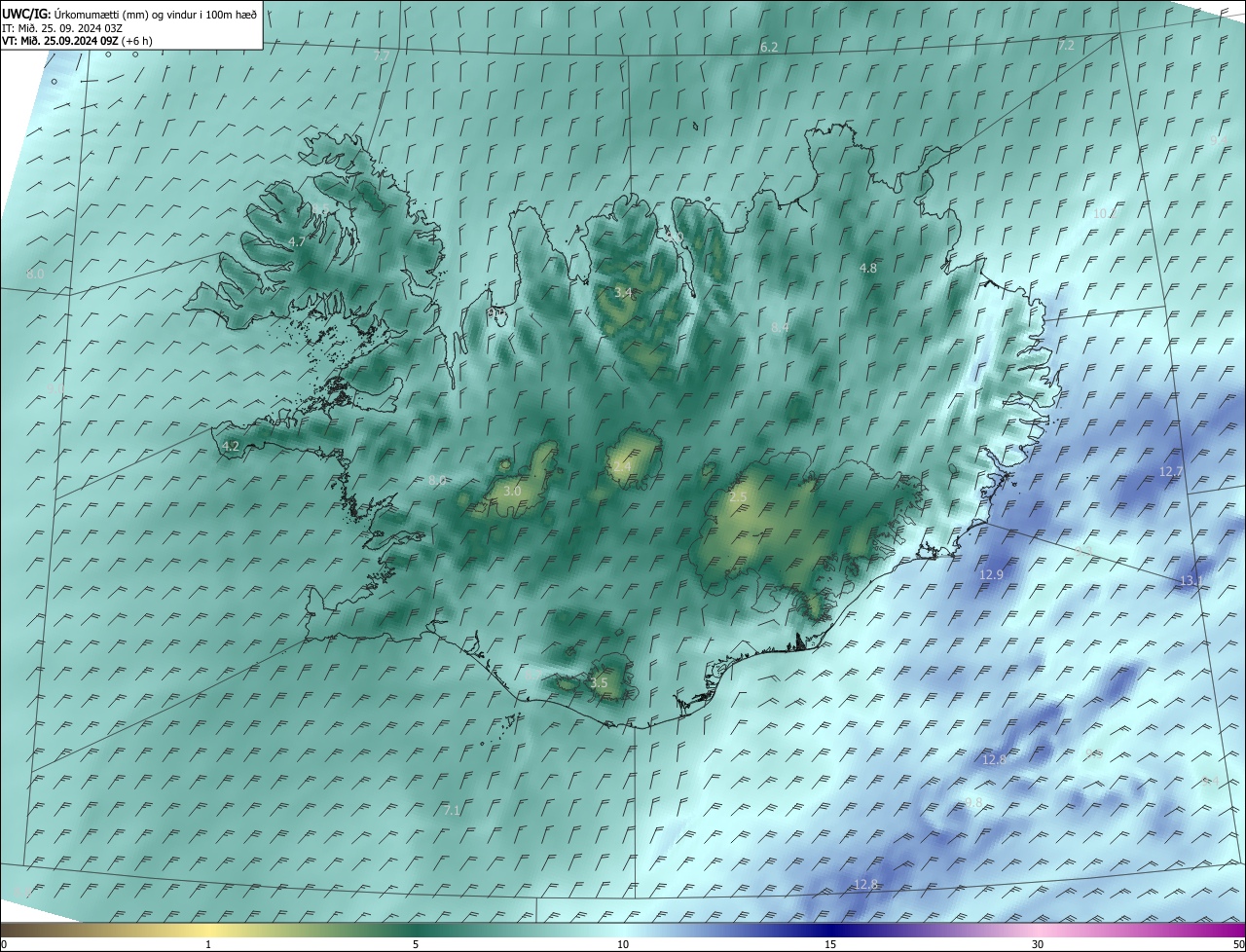The height and width of the screenshot is (952, 1246).
Task: Select the valid time line "VT: Mið. 25.09.2024 09Z (+6 h)"
Action: point(77,41)
